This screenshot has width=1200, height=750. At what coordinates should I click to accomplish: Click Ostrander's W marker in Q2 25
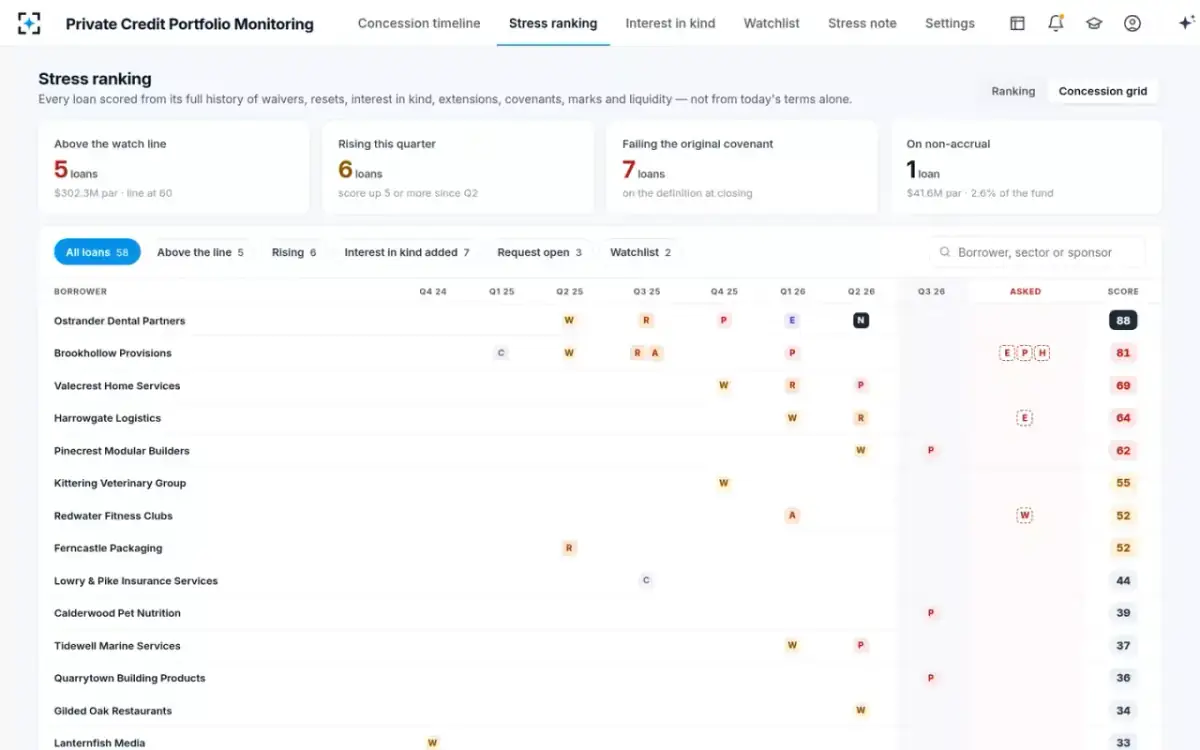[569, 320]
